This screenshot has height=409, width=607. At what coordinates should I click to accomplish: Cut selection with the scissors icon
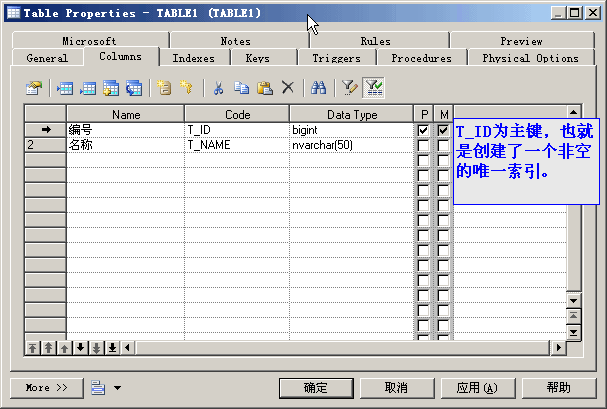[218, 88]
